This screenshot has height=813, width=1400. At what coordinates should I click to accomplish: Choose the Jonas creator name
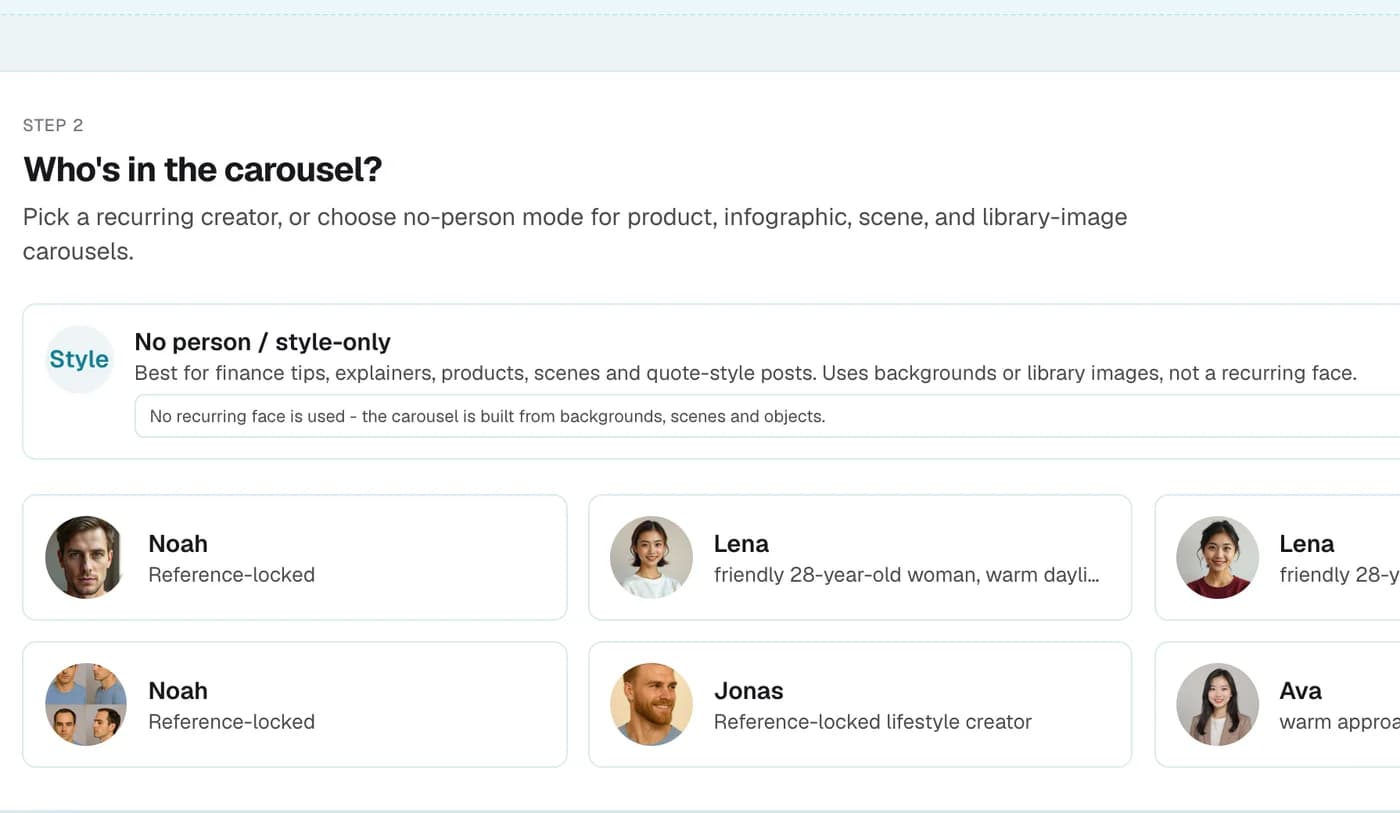coord(748,691)
